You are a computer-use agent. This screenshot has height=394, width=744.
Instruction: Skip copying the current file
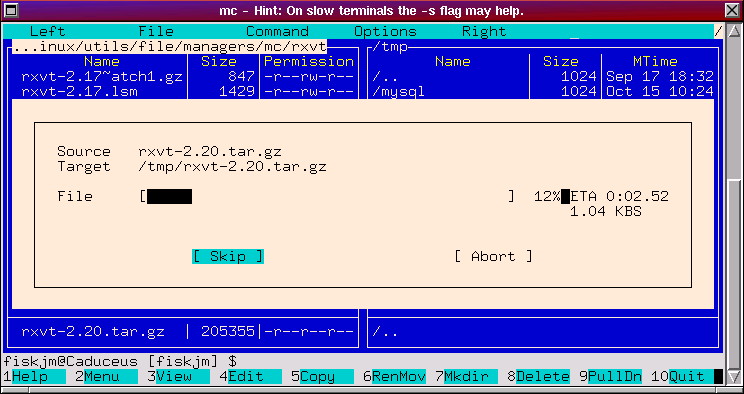(x=228, y=256)
